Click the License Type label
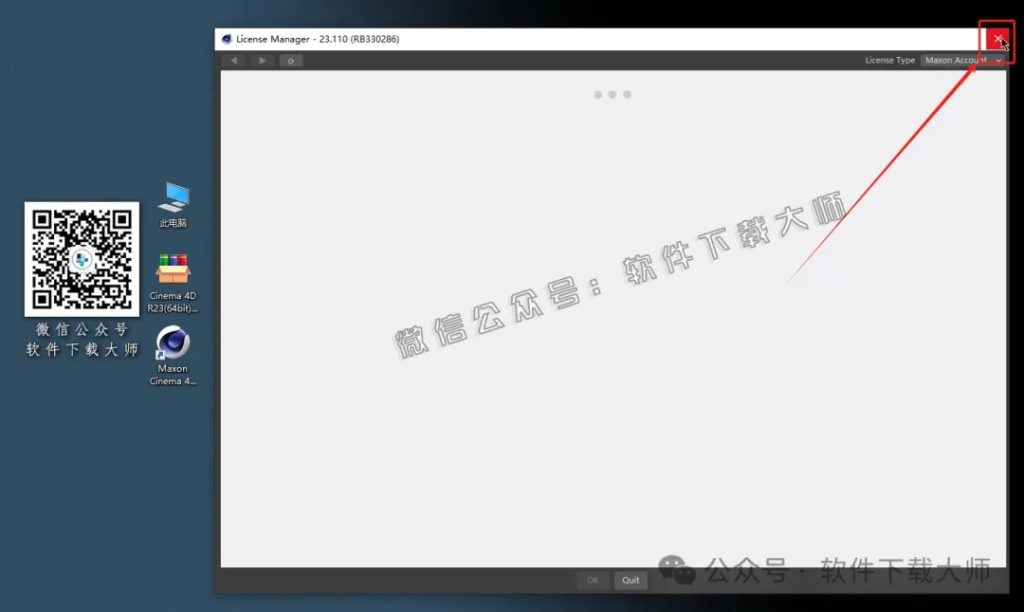The width and height of the screenshot is (1024, 612). click(889, 60)
